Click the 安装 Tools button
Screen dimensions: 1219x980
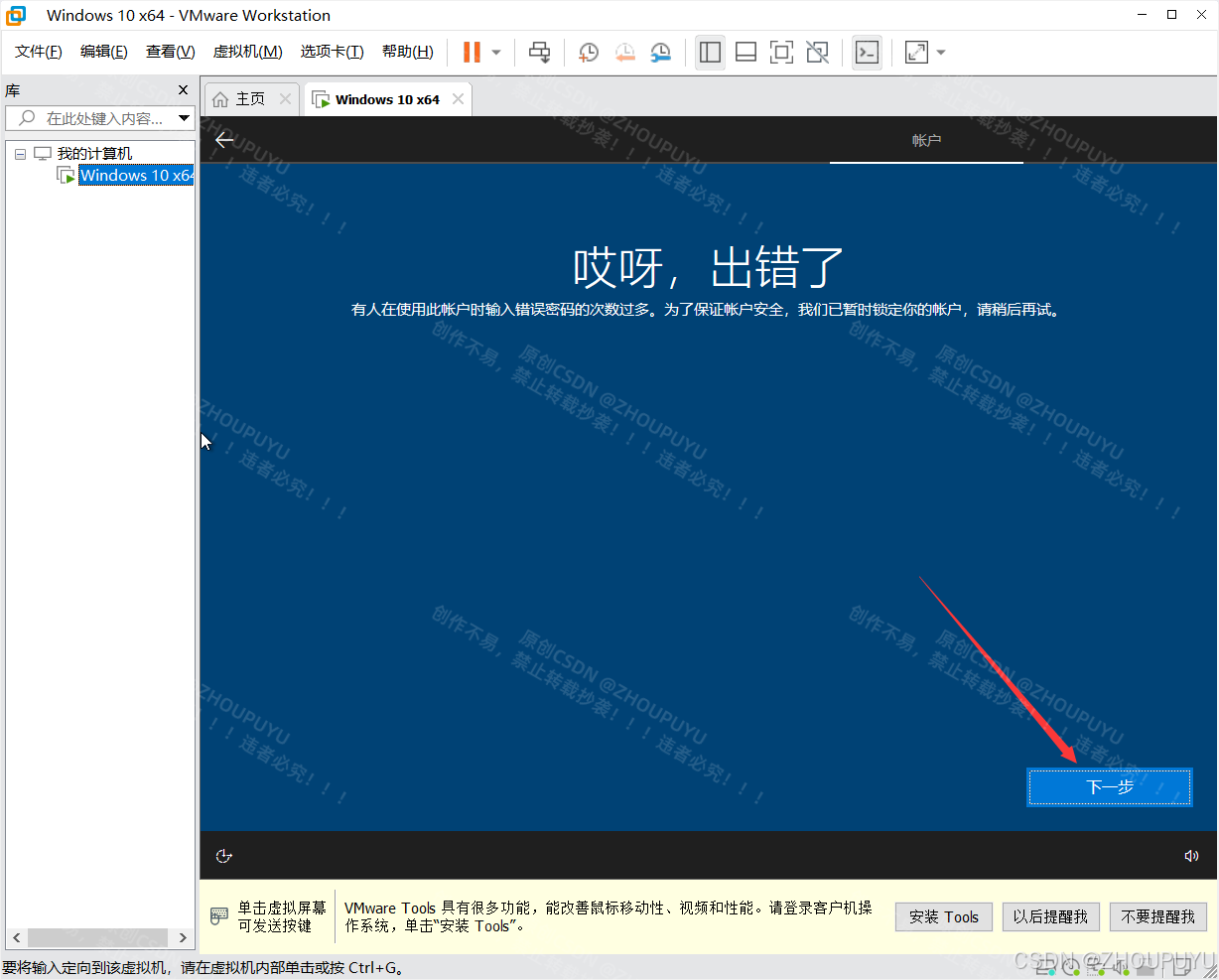[944, 916]
